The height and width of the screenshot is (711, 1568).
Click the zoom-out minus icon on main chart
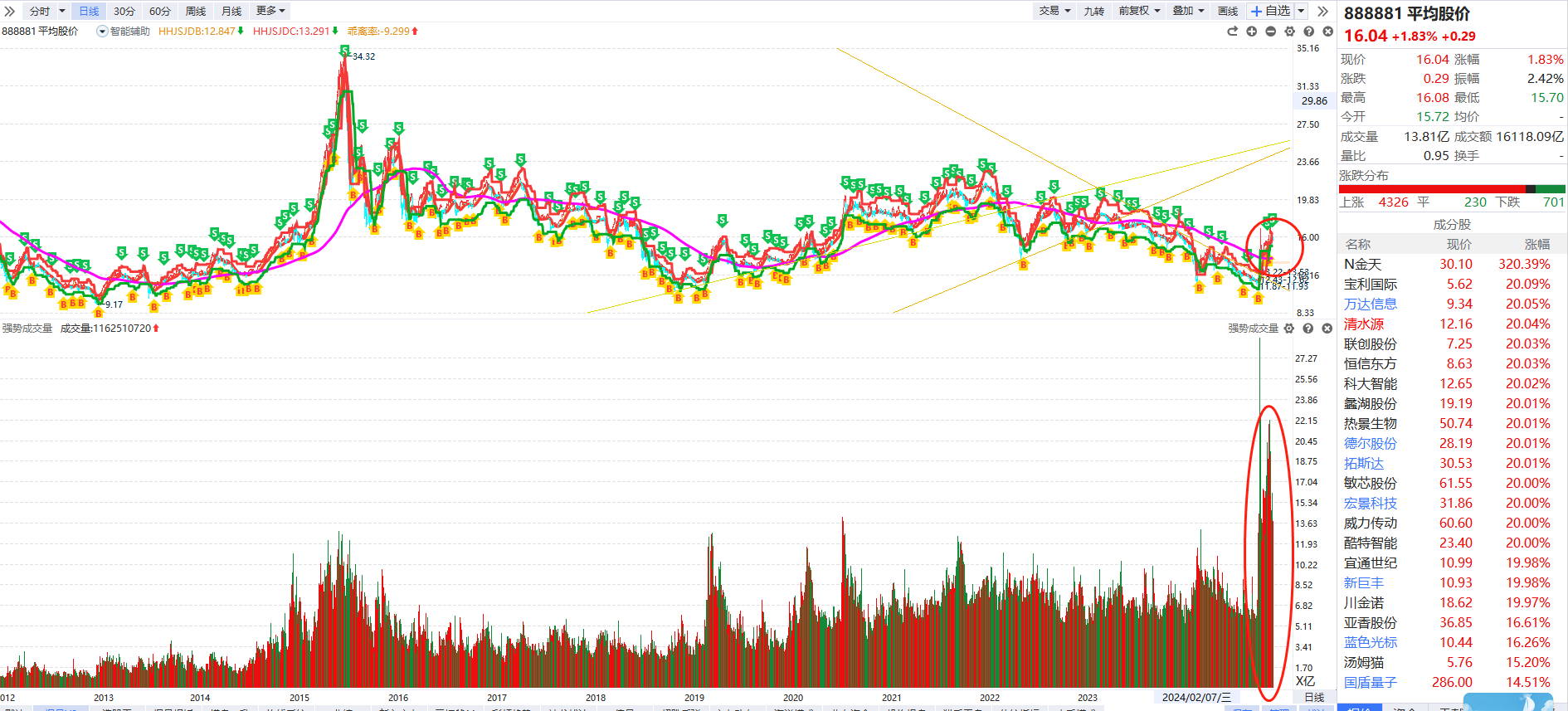[x=1270, y=32]
